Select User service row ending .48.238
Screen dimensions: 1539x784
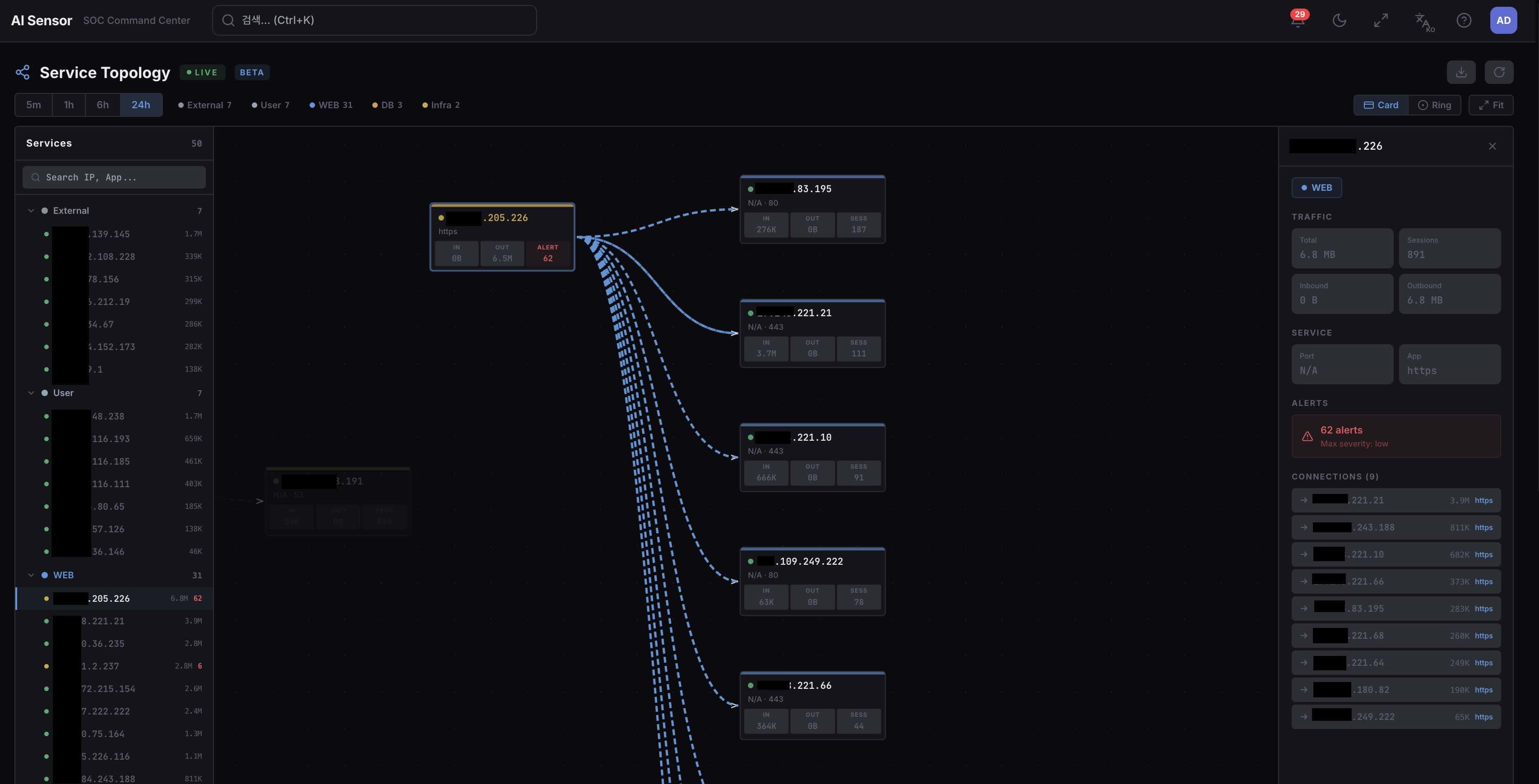pyautogui.click(x=114, y=416)
